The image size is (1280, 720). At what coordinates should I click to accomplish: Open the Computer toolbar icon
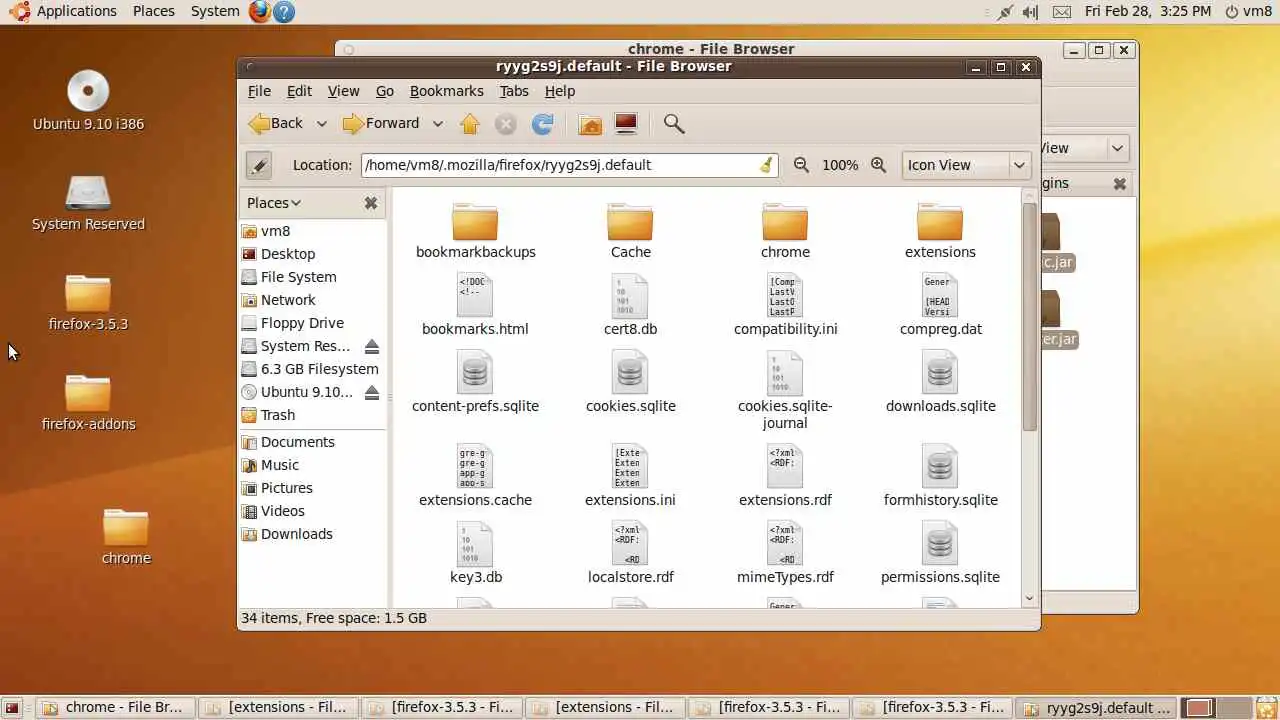626,124
